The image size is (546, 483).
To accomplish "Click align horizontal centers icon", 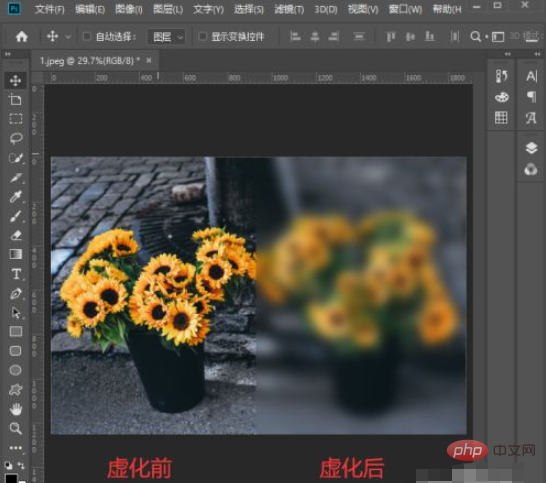I will coord(315,36).
